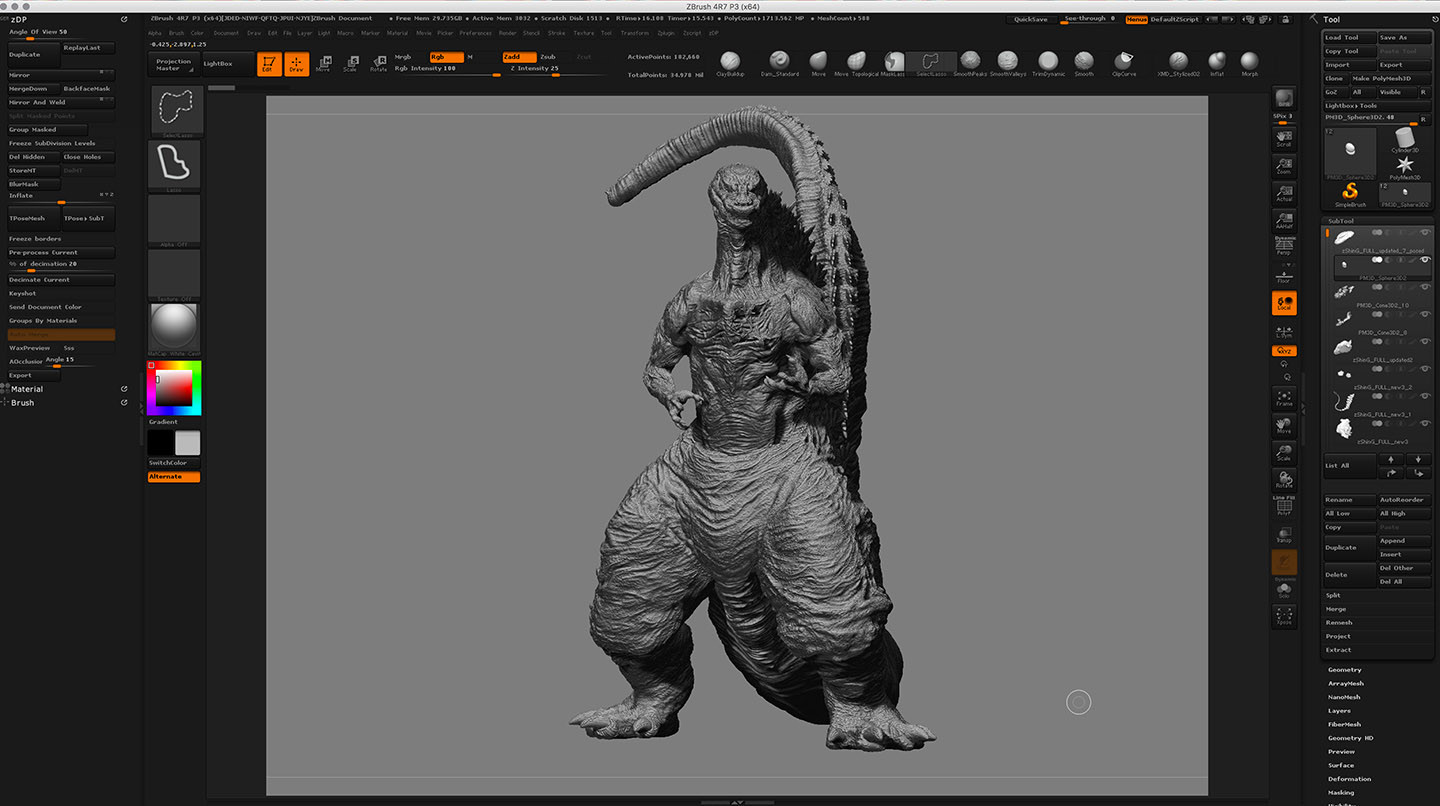Activate the Move transform mode in top shelf
1440x806 pixels.
pos(323,64)
